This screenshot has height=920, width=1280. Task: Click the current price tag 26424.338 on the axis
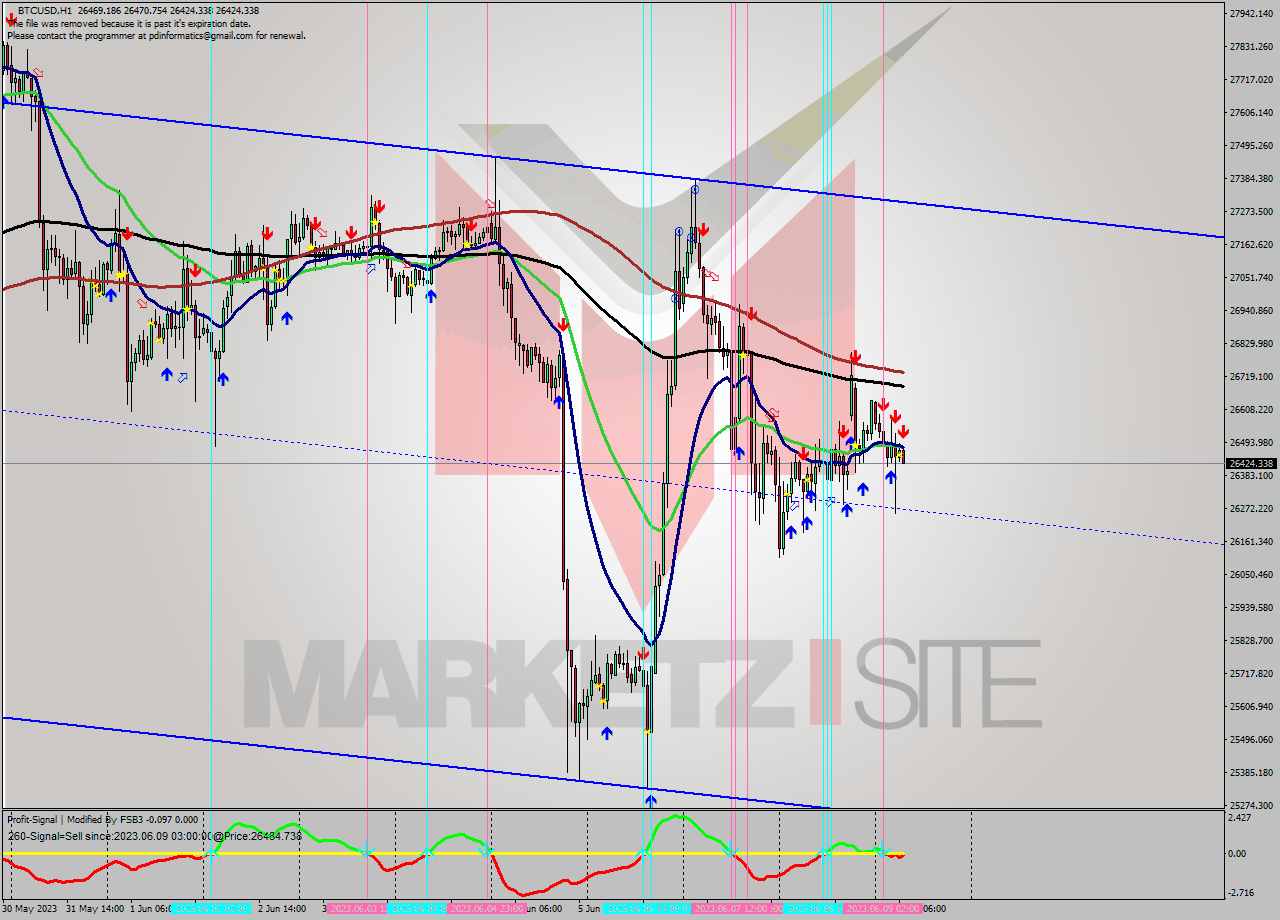[1249, 463]
